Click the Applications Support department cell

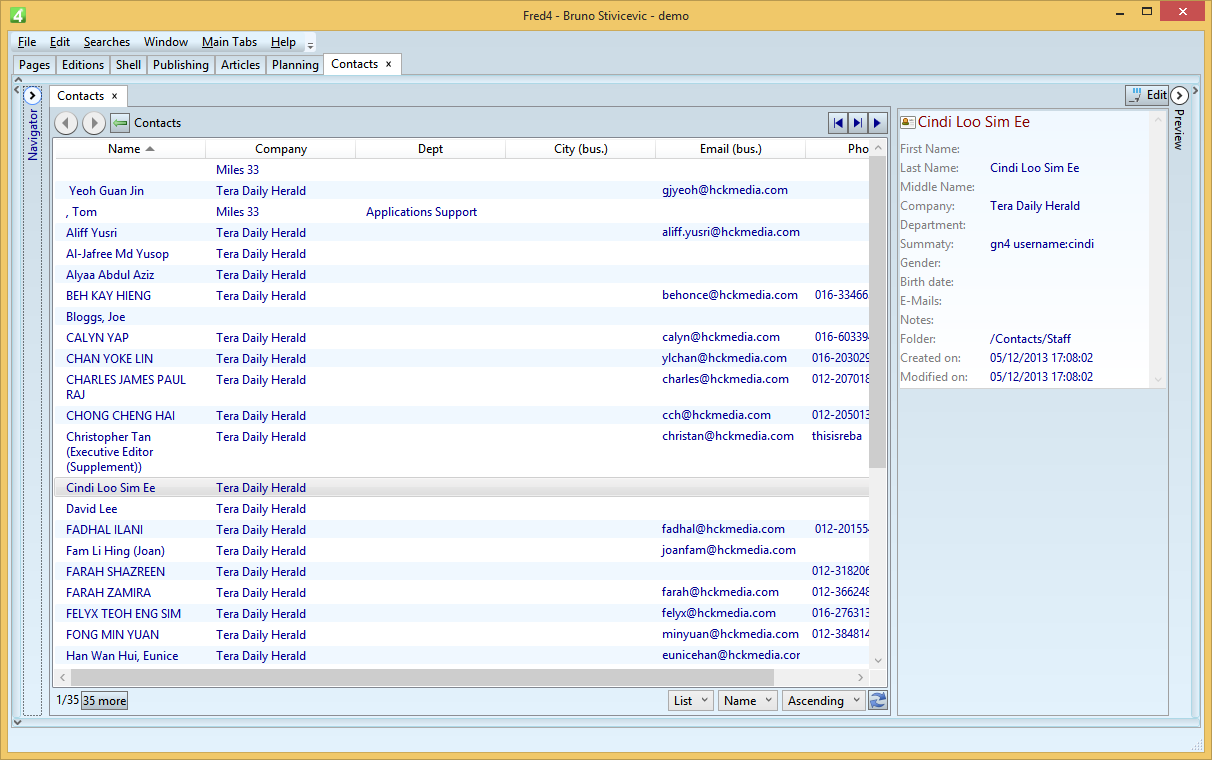tap(422, 212)
